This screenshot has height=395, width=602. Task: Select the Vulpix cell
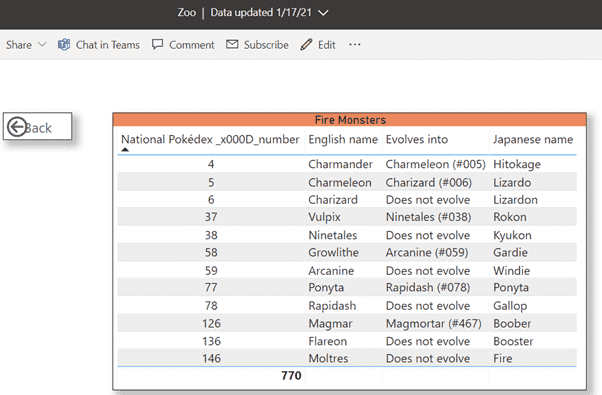tap(324, 217)
